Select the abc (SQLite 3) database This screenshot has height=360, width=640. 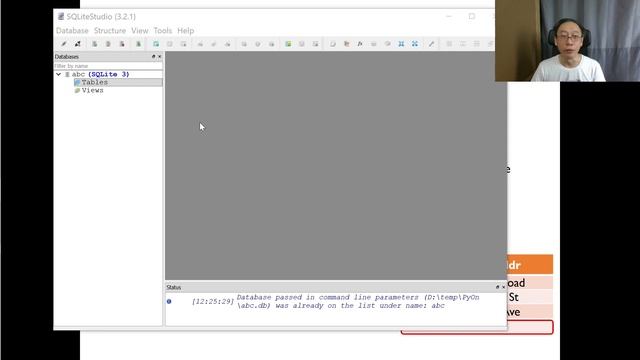tap(100, 74)
